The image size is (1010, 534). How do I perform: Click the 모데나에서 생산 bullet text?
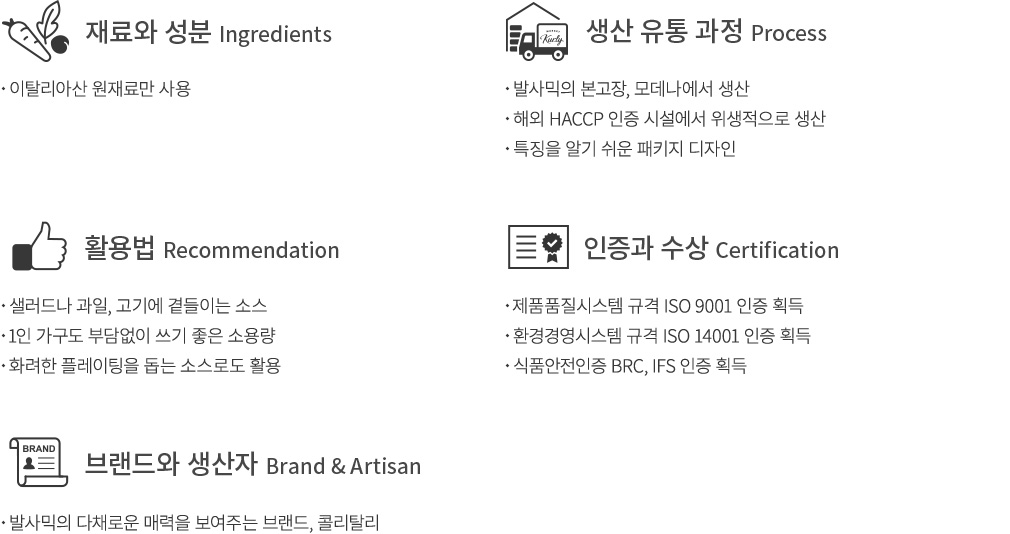[627, 88]
